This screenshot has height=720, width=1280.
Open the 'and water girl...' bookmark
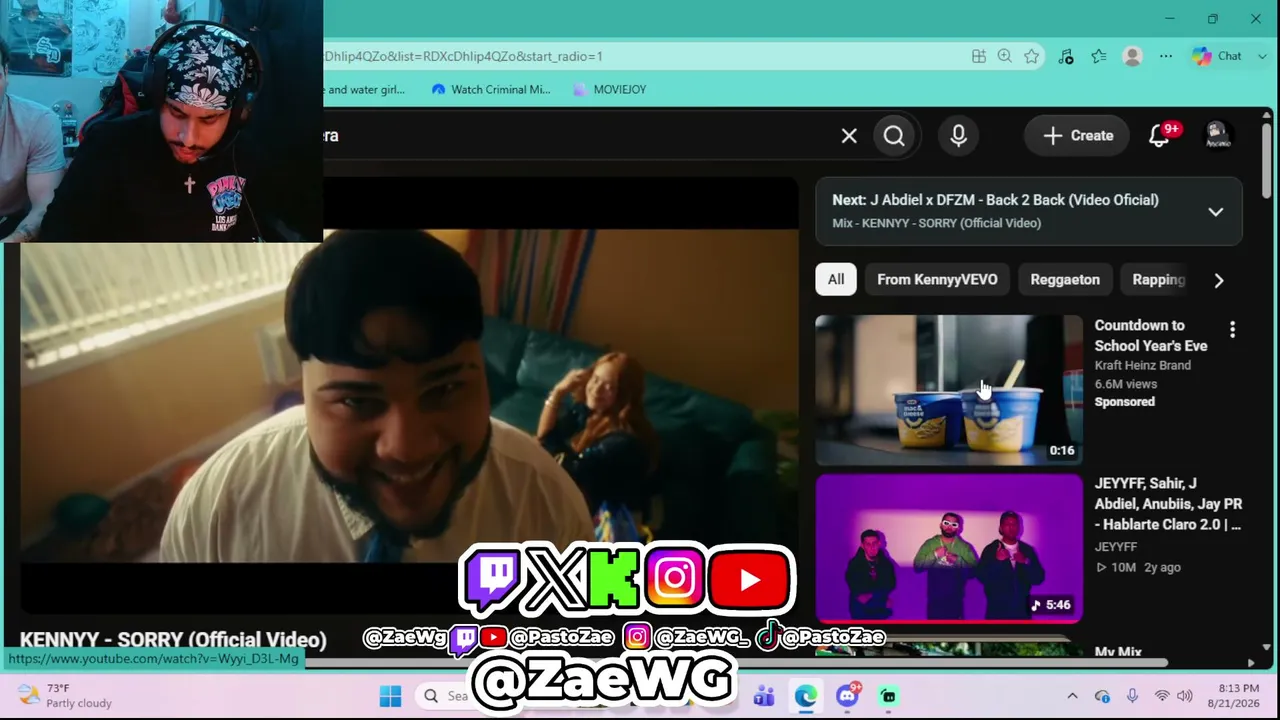365,89
